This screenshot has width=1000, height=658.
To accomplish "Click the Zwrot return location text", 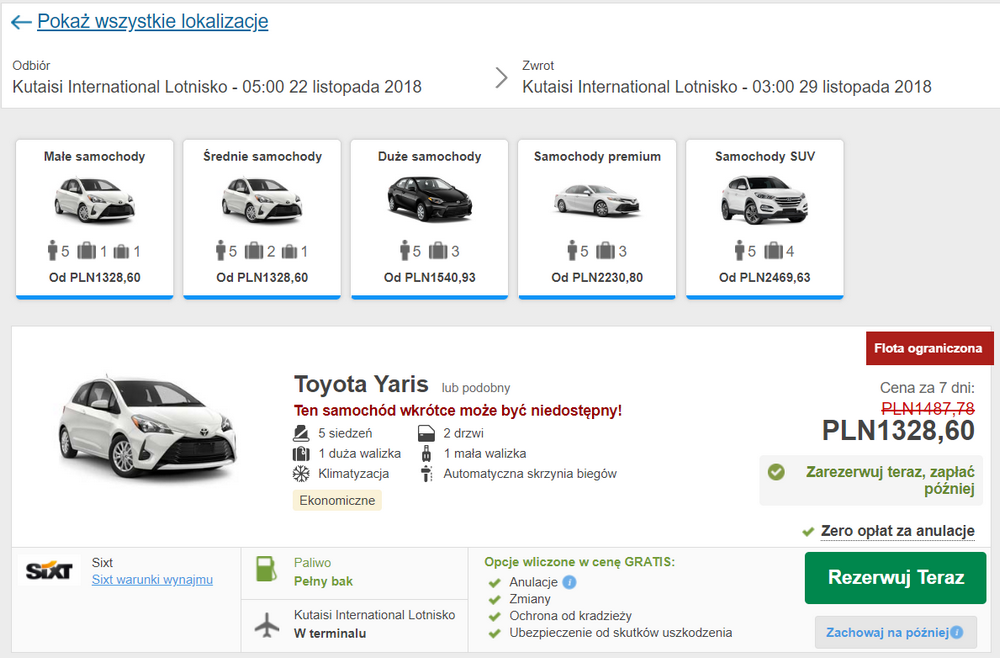I will pyautogui.click(x=727, y=87).
